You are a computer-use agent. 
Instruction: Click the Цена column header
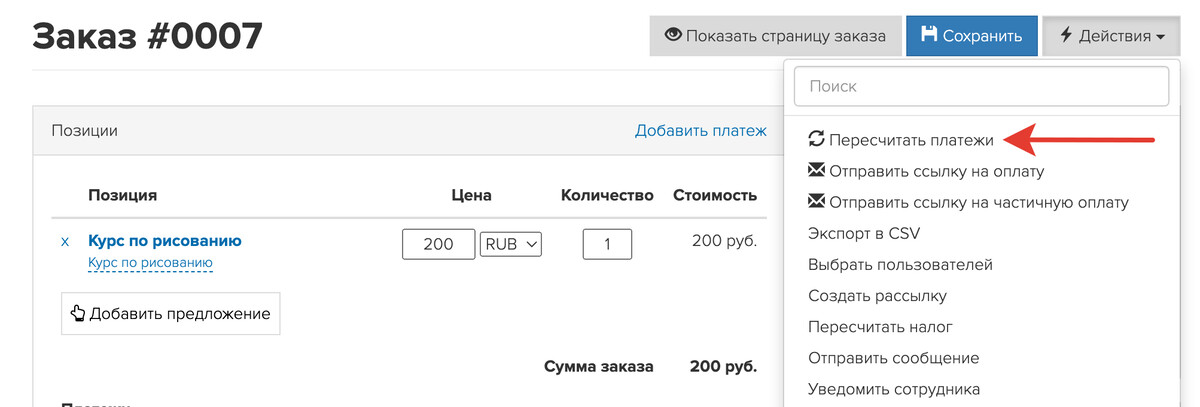(471, 195)
